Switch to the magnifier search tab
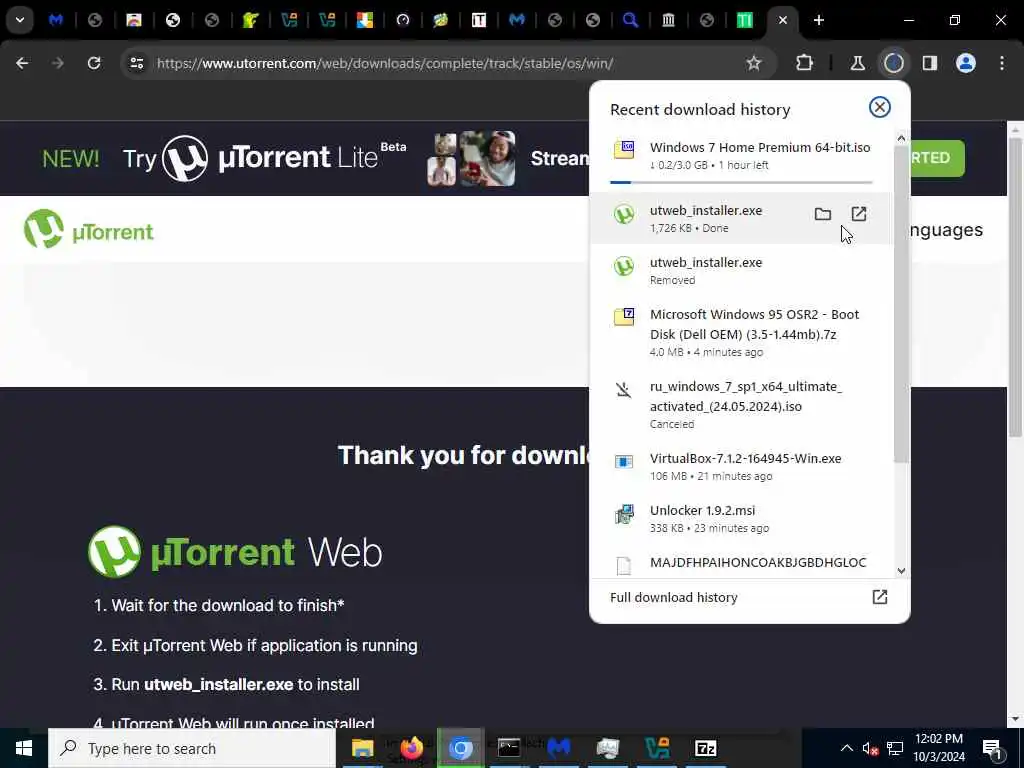 click(630, 20)
